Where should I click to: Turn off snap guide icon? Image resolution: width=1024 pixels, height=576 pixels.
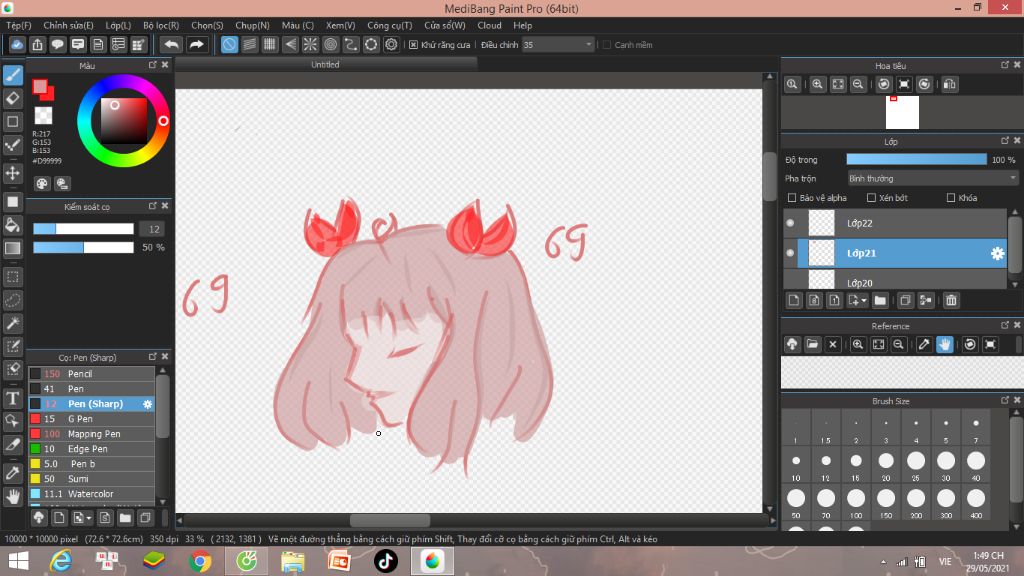click(229, 44)
